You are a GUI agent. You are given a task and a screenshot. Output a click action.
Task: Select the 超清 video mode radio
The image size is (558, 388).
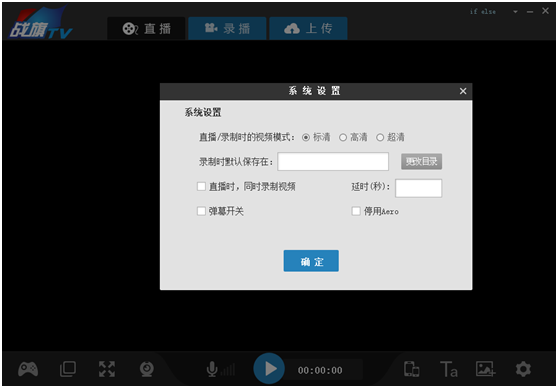click(x=380, y=137)
